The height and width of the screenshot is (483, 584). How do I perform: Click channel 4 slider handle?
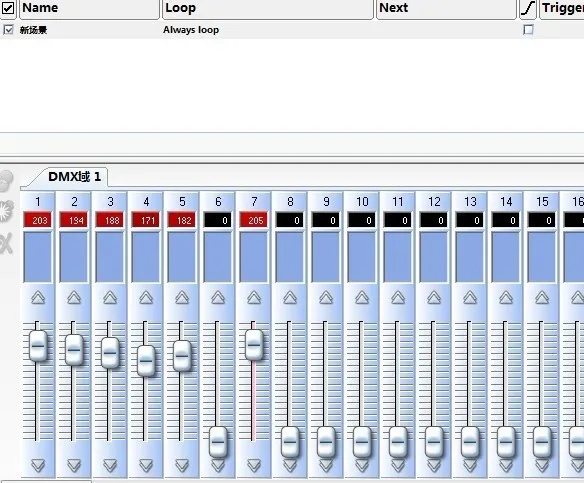coord(146,360)
